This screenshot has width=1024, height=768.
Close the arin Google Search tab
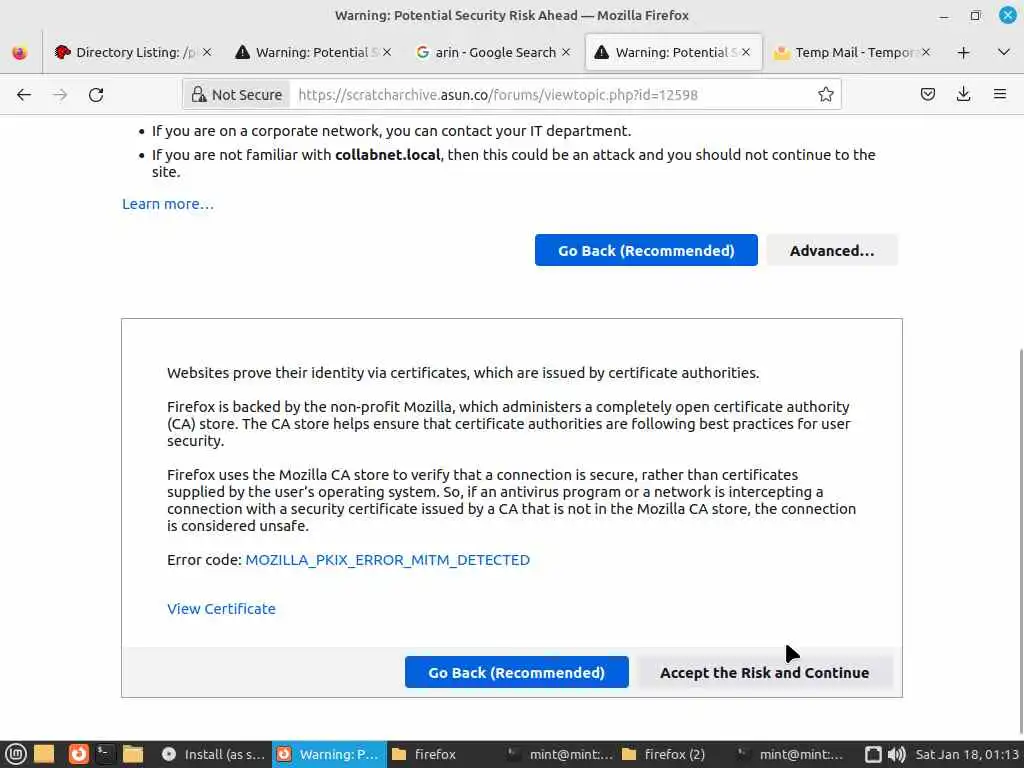click(566, 52)
